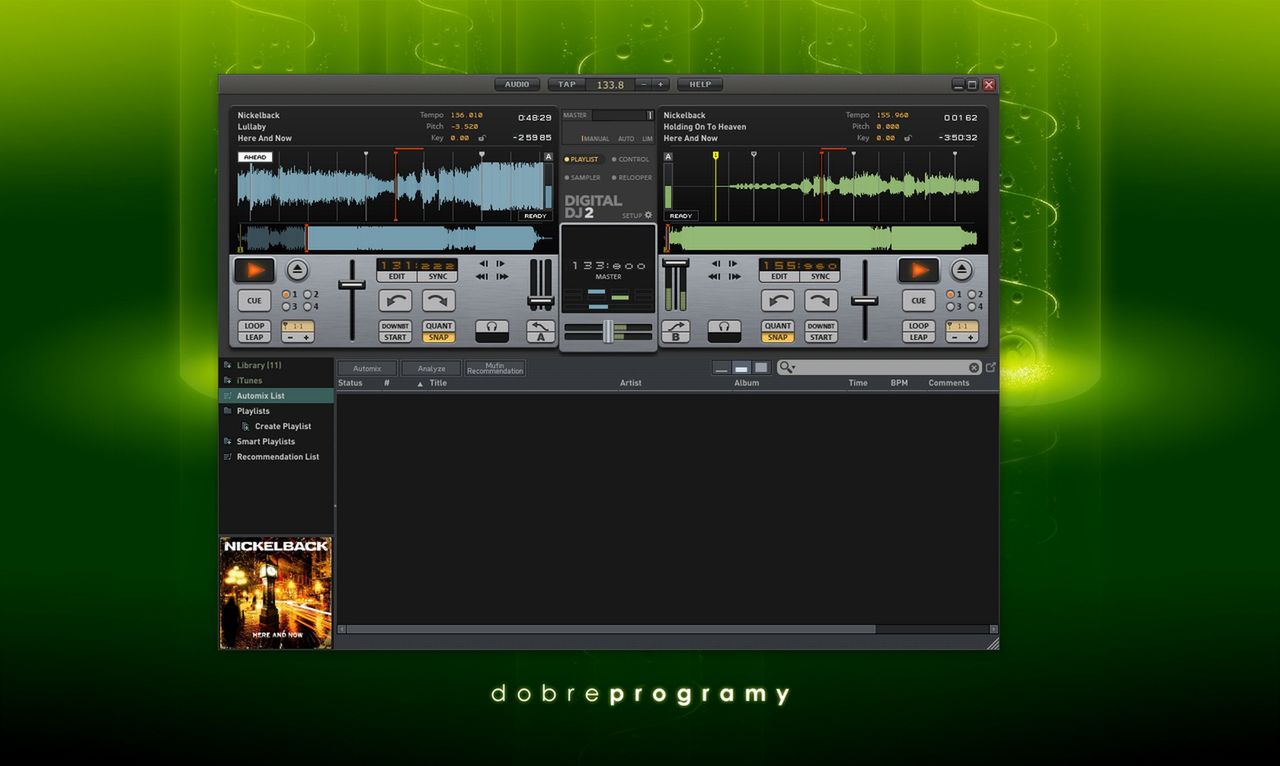Increase loop length on deck A

[x=306, y=338]
